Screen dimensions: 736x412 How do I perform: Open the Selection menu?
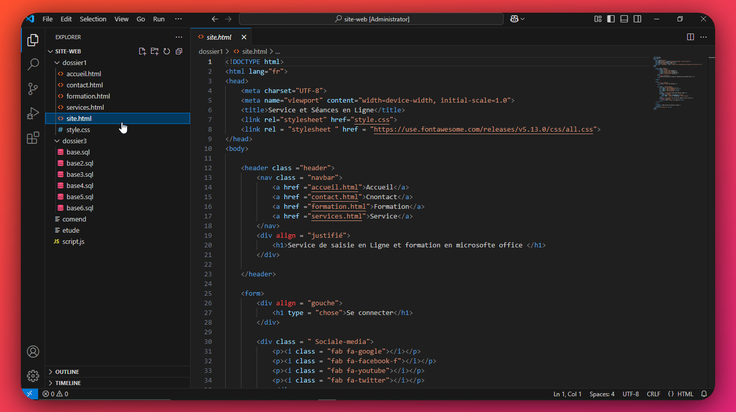(x=93, y=19)
